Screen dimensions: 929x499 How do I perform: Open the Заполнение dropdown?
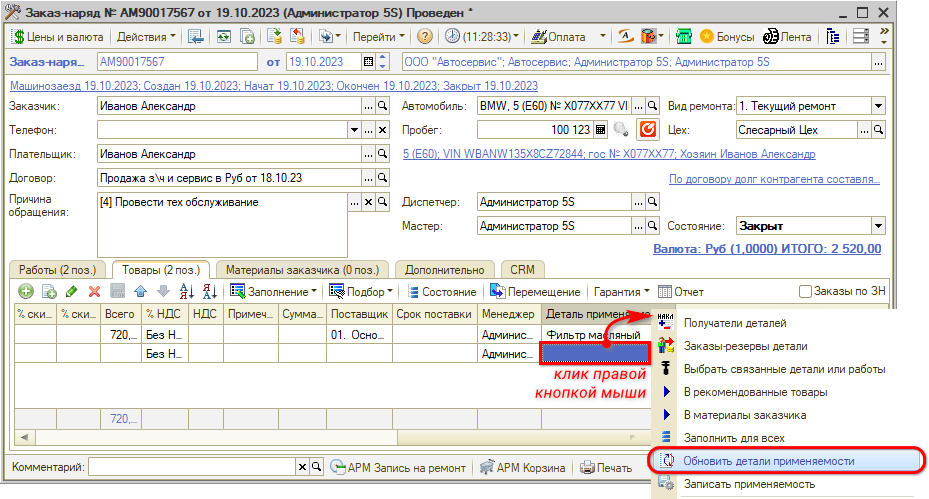[274, 292]
